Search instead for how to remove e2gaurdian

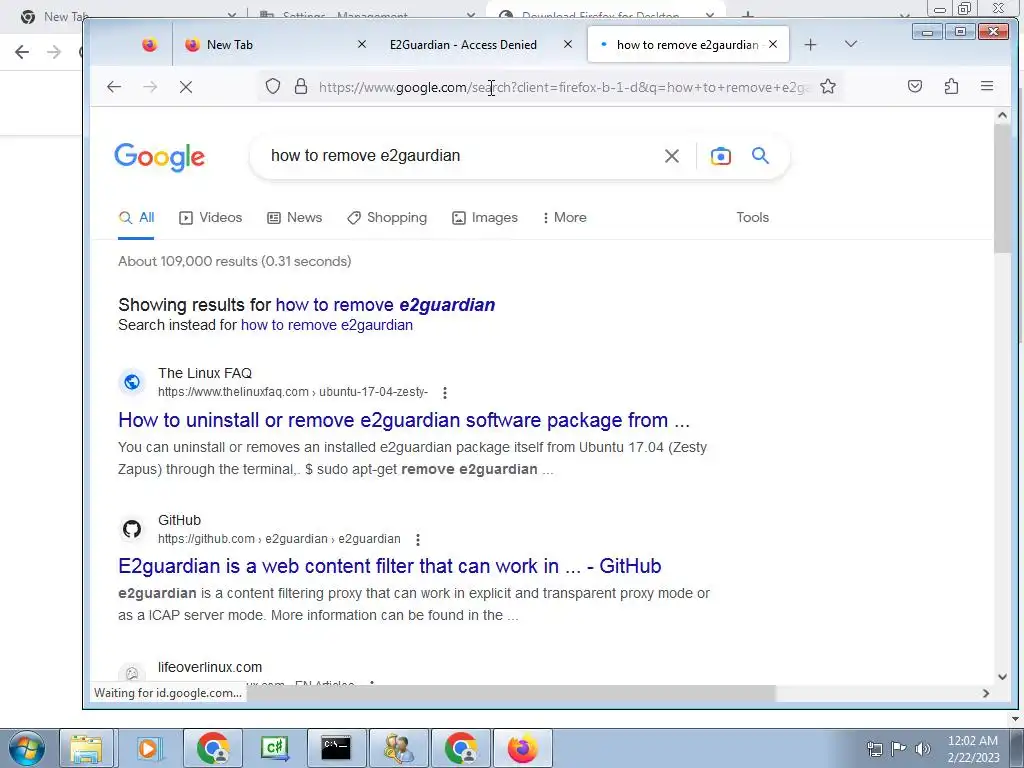[x=327, y=325]
